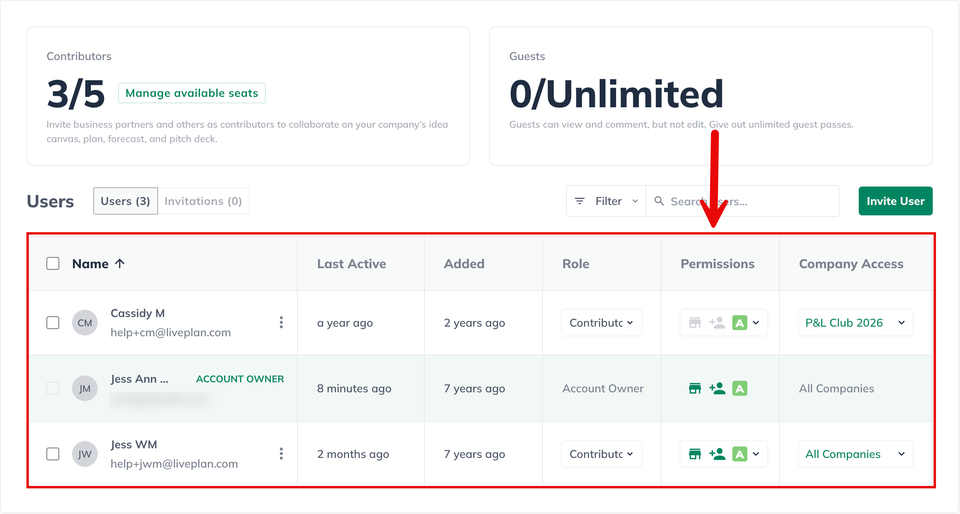Click '2 years ago' added value

pyautogui.click(x=474, y=323)
